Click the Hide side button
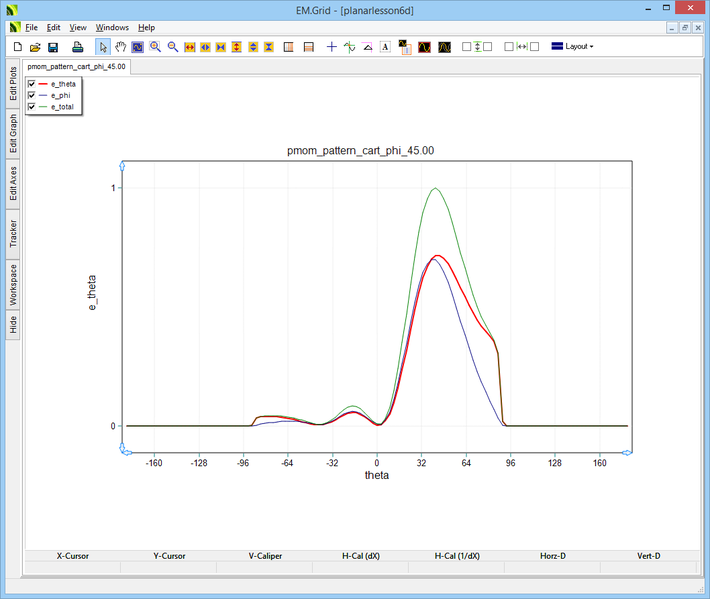 point(13,324)
